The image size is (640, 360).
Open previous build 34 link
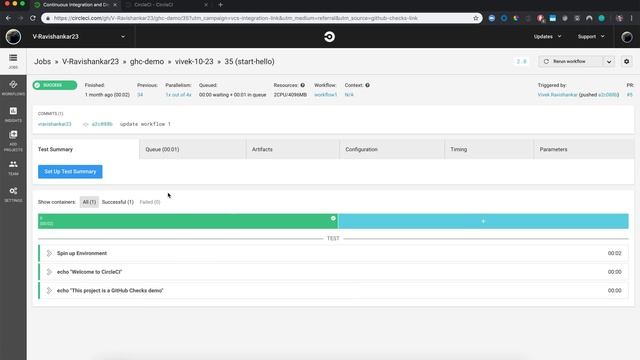140,95
